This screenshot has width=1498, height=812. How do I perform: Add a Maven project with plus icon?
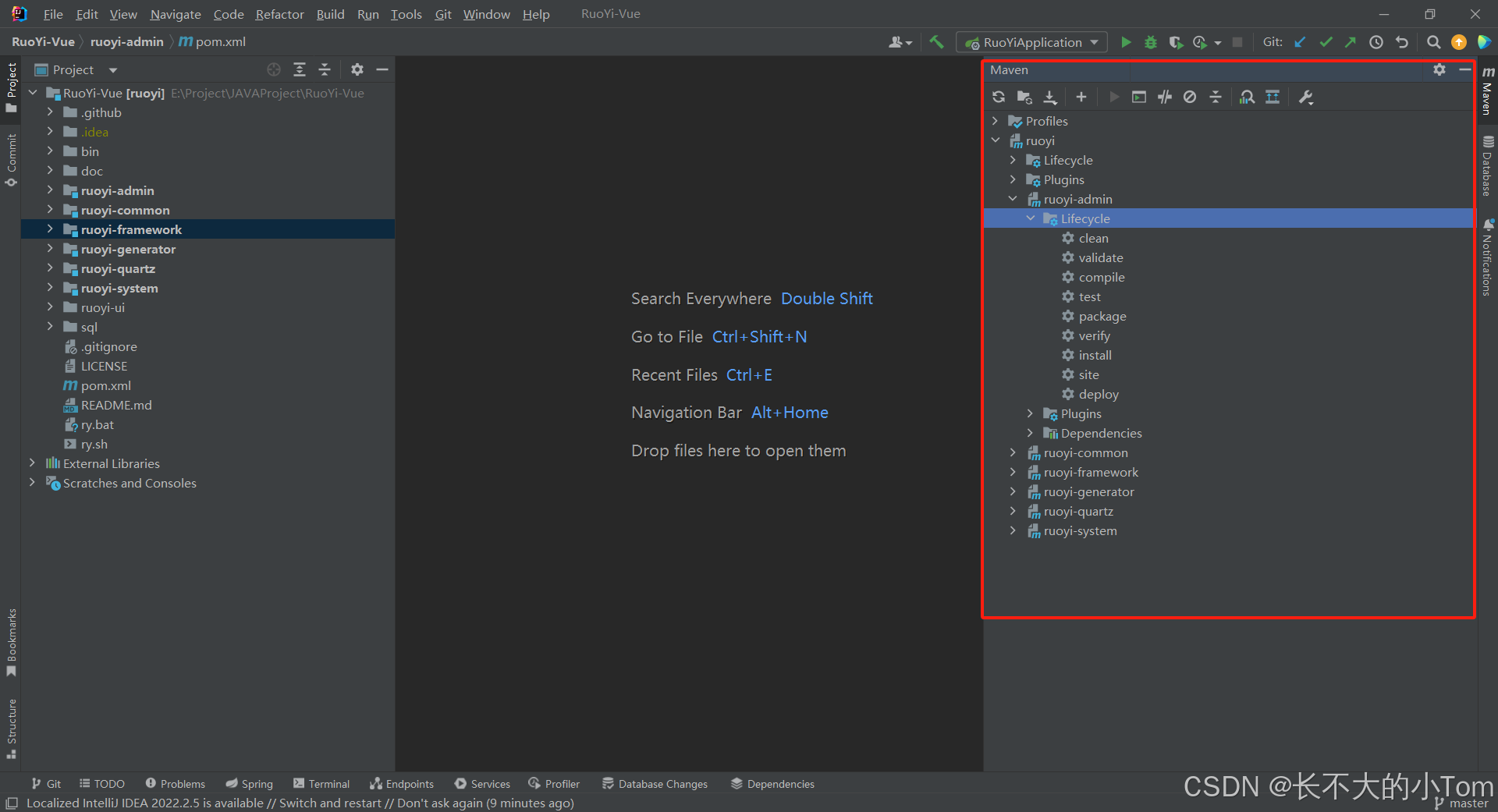pyautogui.click(x=1081, y=97)
